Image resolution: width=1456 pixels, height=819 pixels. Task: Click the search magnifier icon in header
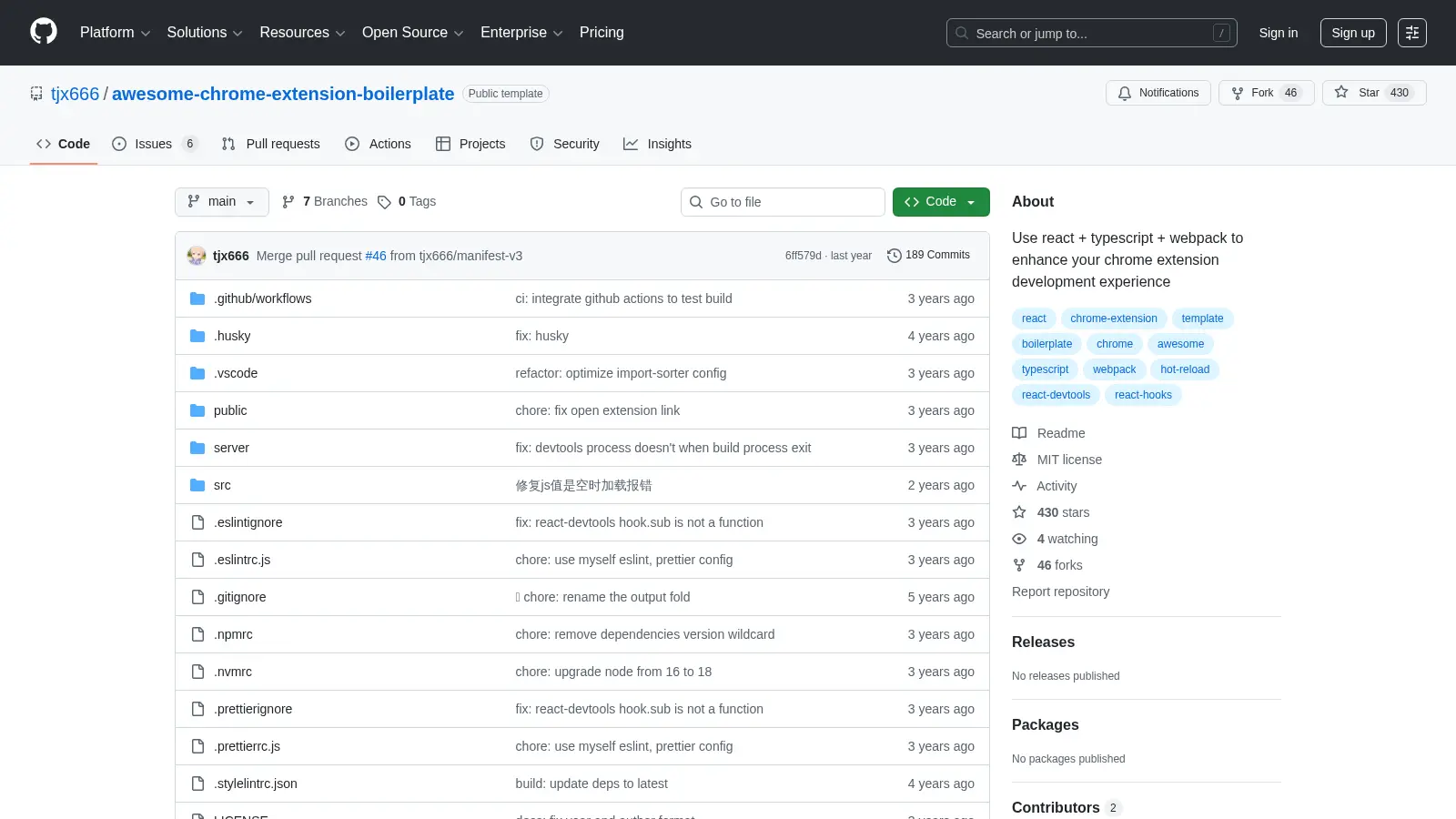point(962,33)
